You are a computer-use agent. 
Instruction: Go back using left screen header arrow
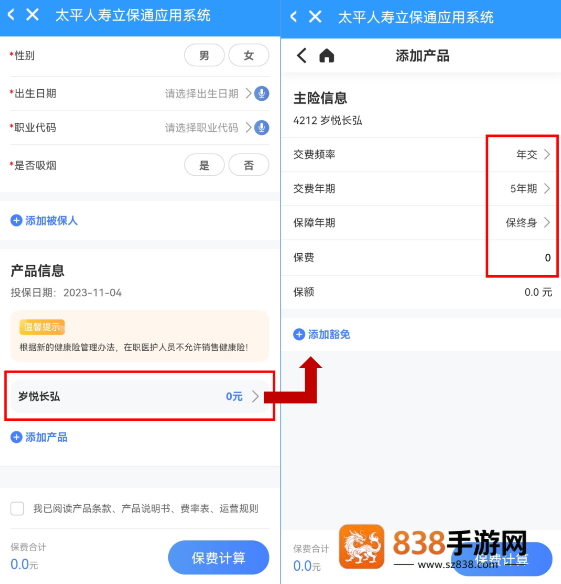tap(11, 15)
